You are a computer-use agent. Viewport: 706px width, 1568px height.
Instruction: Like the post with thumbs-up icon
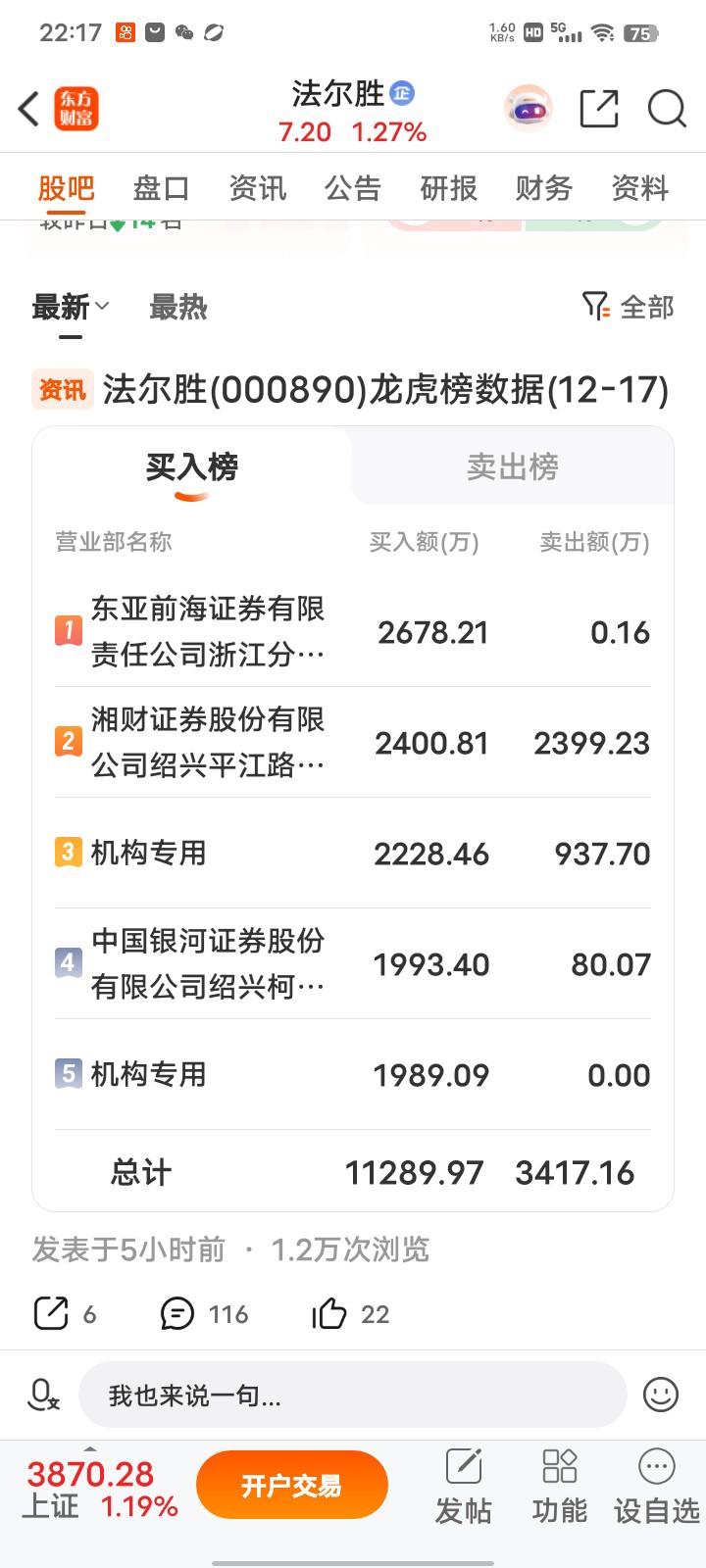click(329, 1313)
